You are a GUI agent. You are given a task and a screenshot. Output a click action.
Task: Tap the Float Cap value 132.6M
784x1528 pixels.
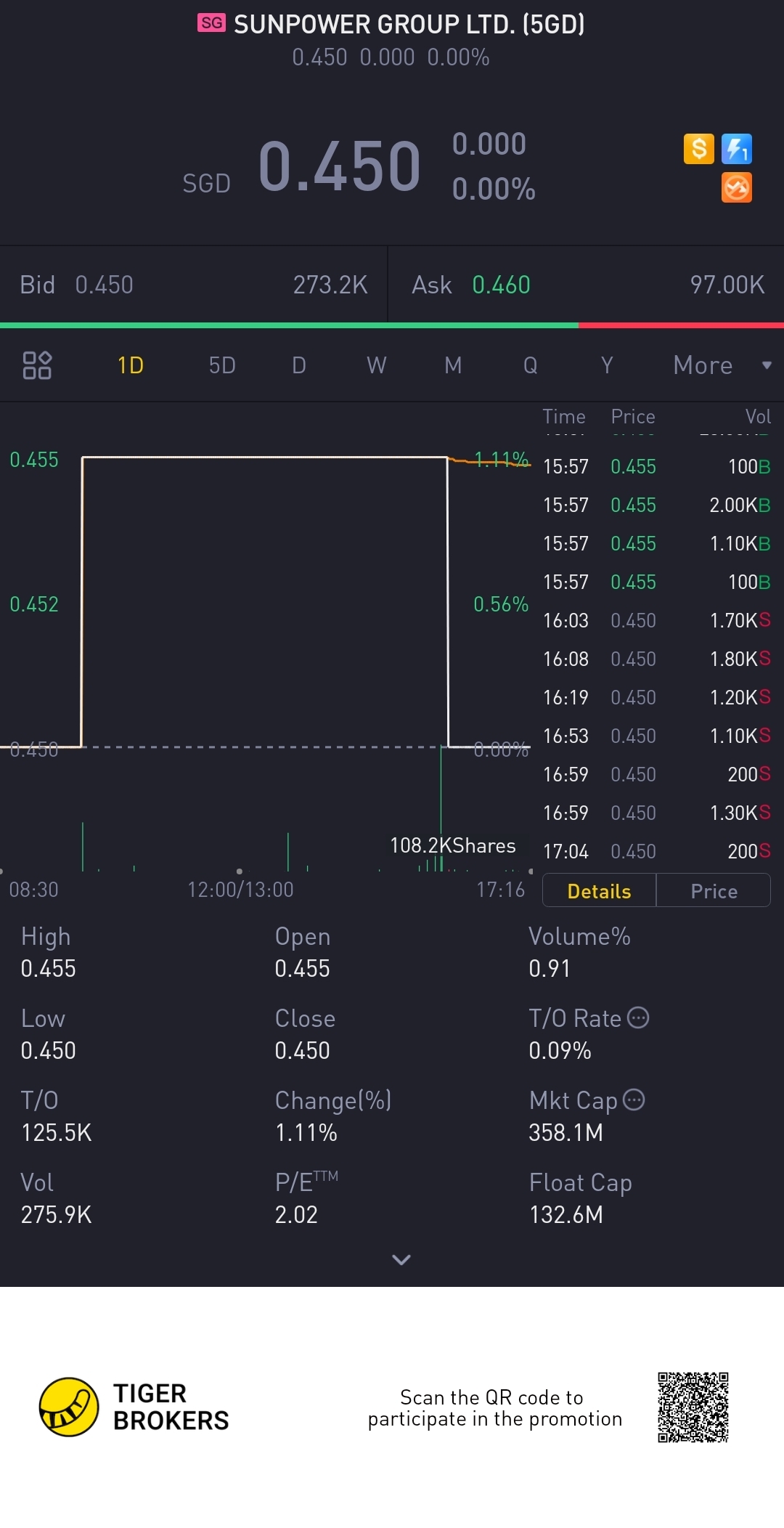pyautogui.click(x=565, y=1214)
